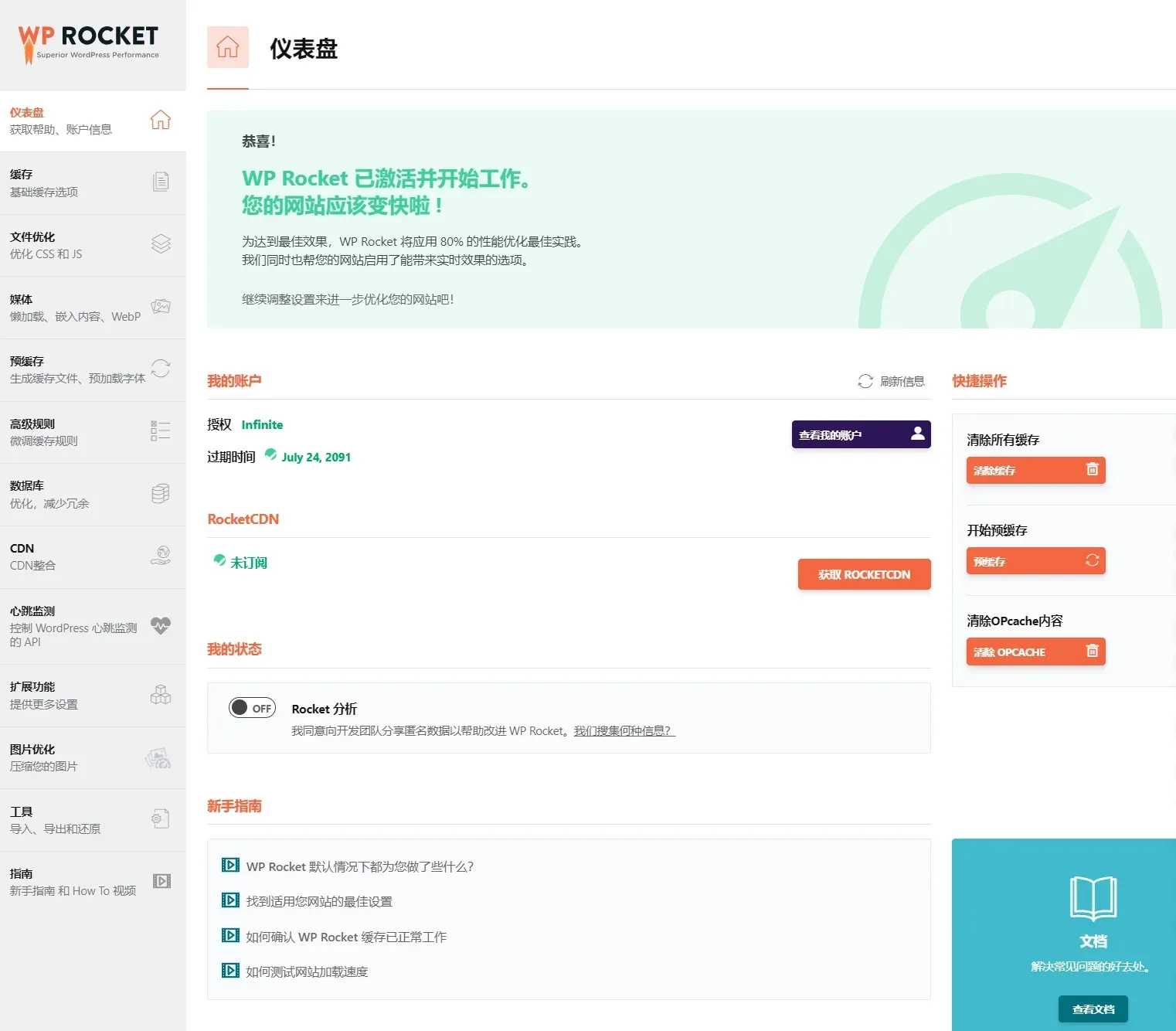
Task: Click the video icon for 指南 menu
Action: 161,881
